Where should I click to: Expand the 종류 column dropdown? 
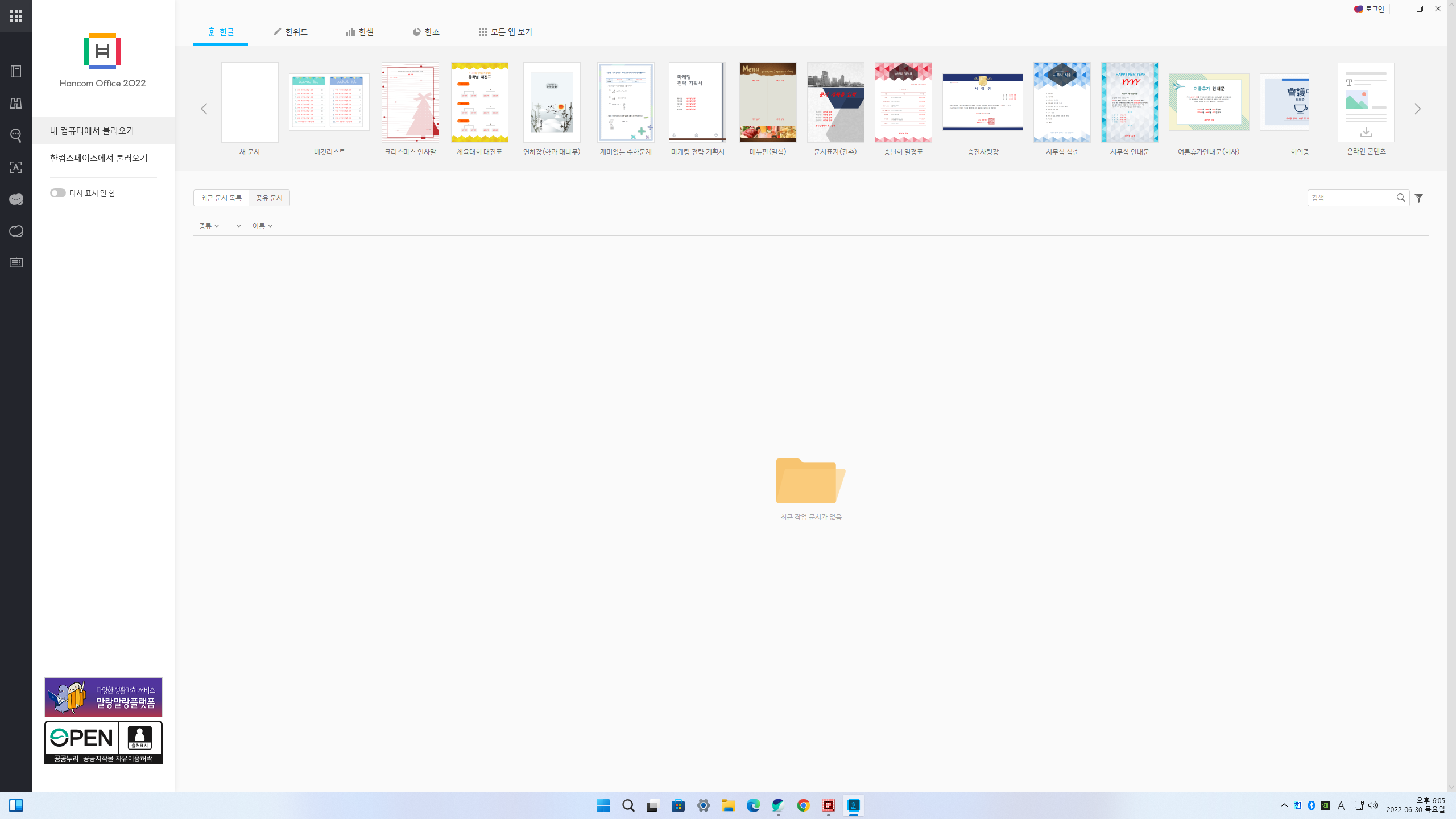[209, 226]
